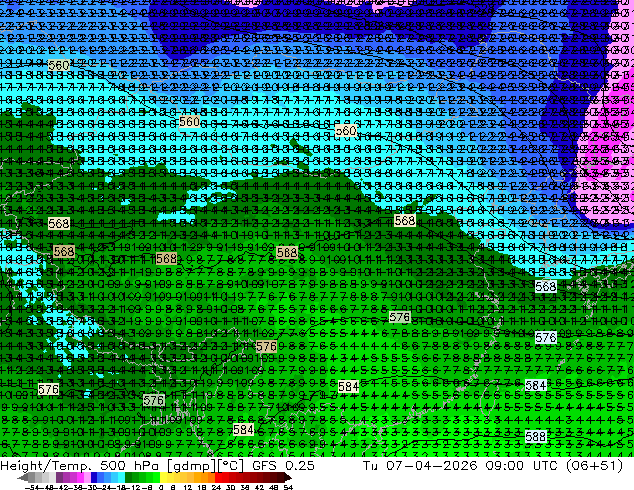Click the yellow swatch above legend value 0
The height and width of the screenshot is (490, 634).
164,477
